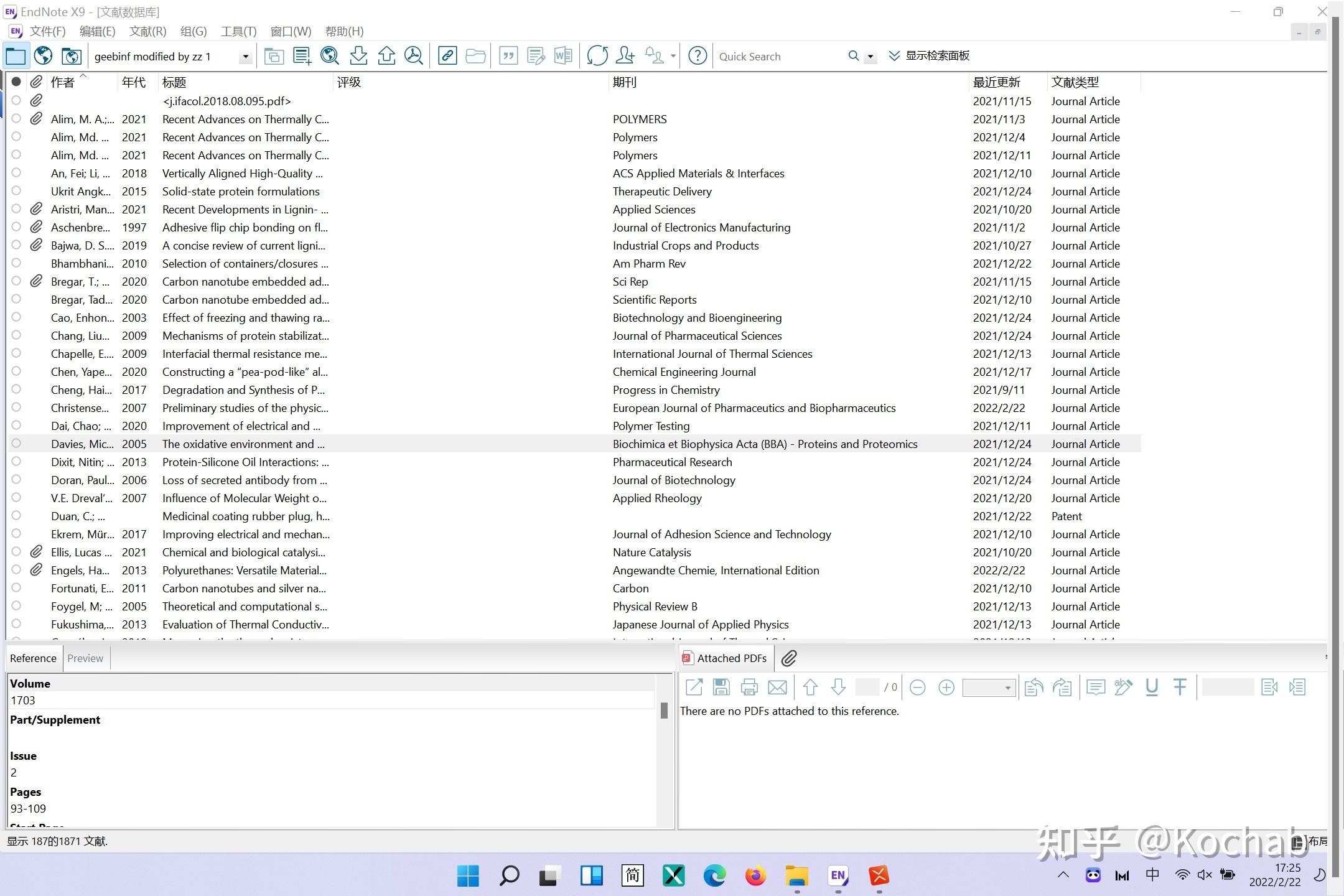The image size is (1344, 896).
Task: Click the PDF strikethrough text tool
Action: pyautogui.click(x=1180, y=688)
